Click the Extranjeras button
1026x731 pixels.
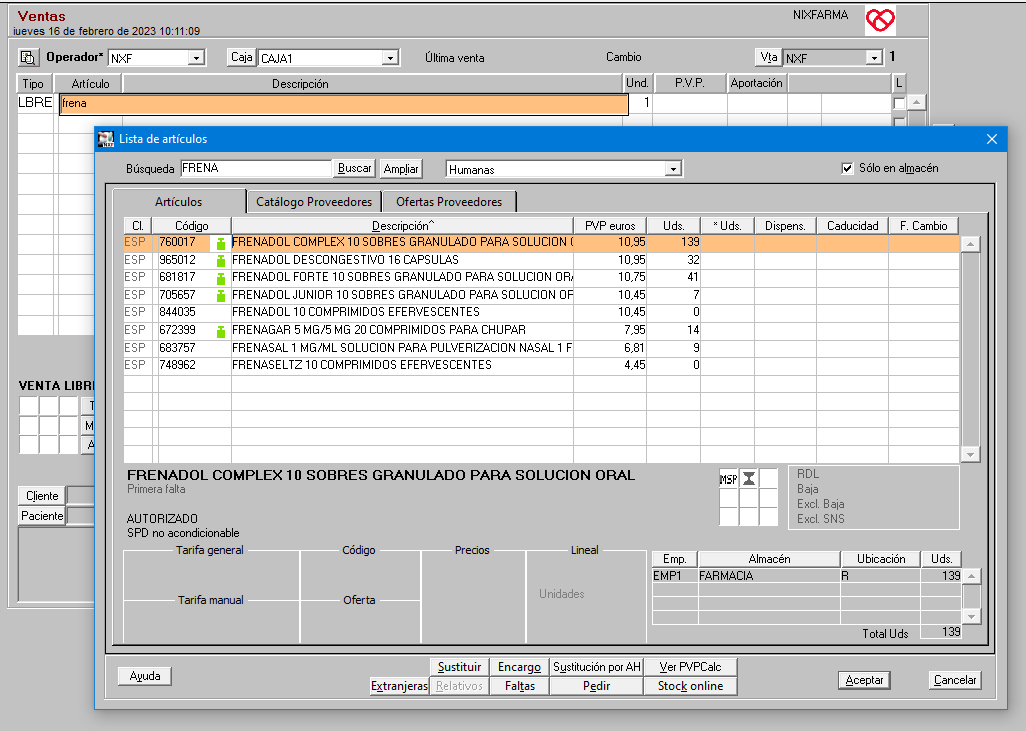399,686
